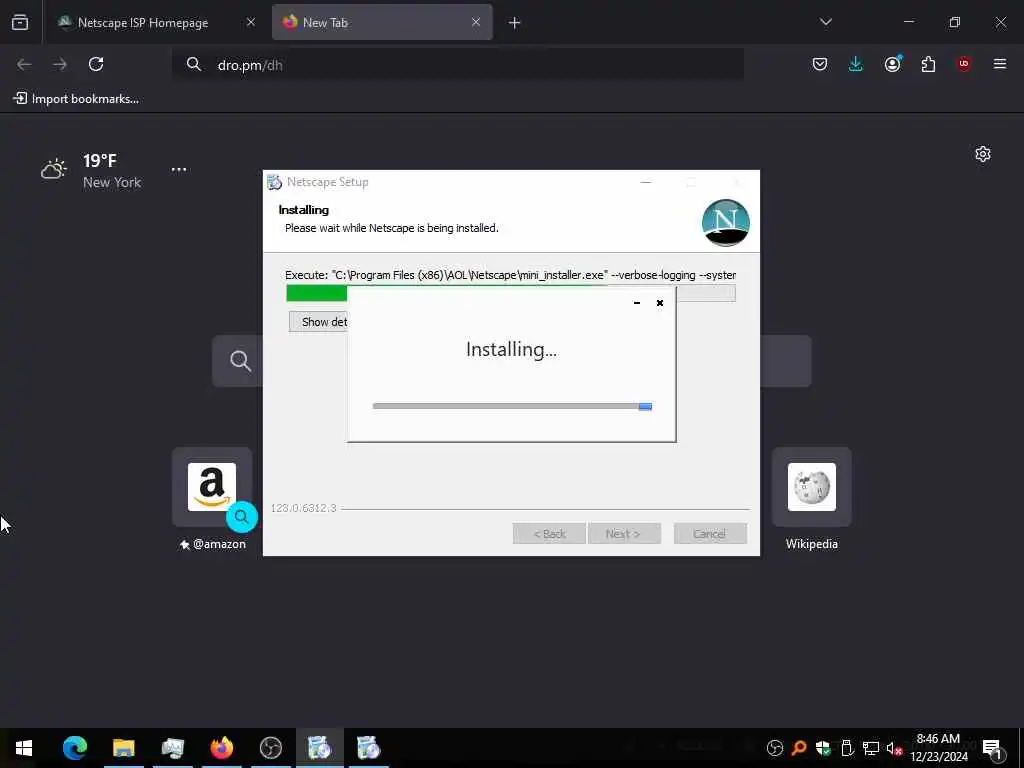This screenshot has height=768, width=1024.
Task: Open the Wikipedia shortcut tile
Action: pyautogui.click(x=812, y=487)
